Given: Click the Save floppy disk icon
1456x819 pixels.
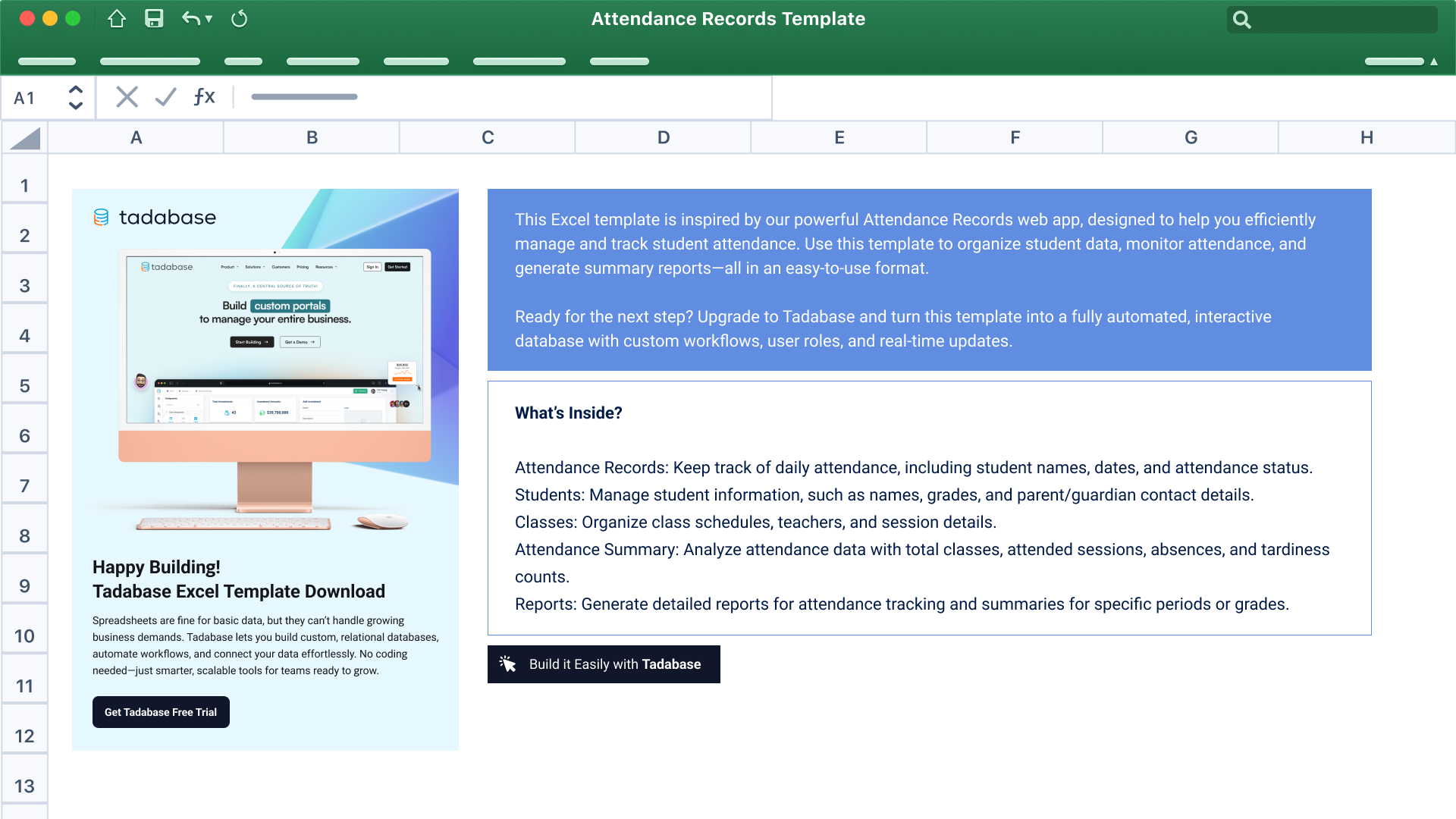Looking at the screenshot, I should pos(154,19).
